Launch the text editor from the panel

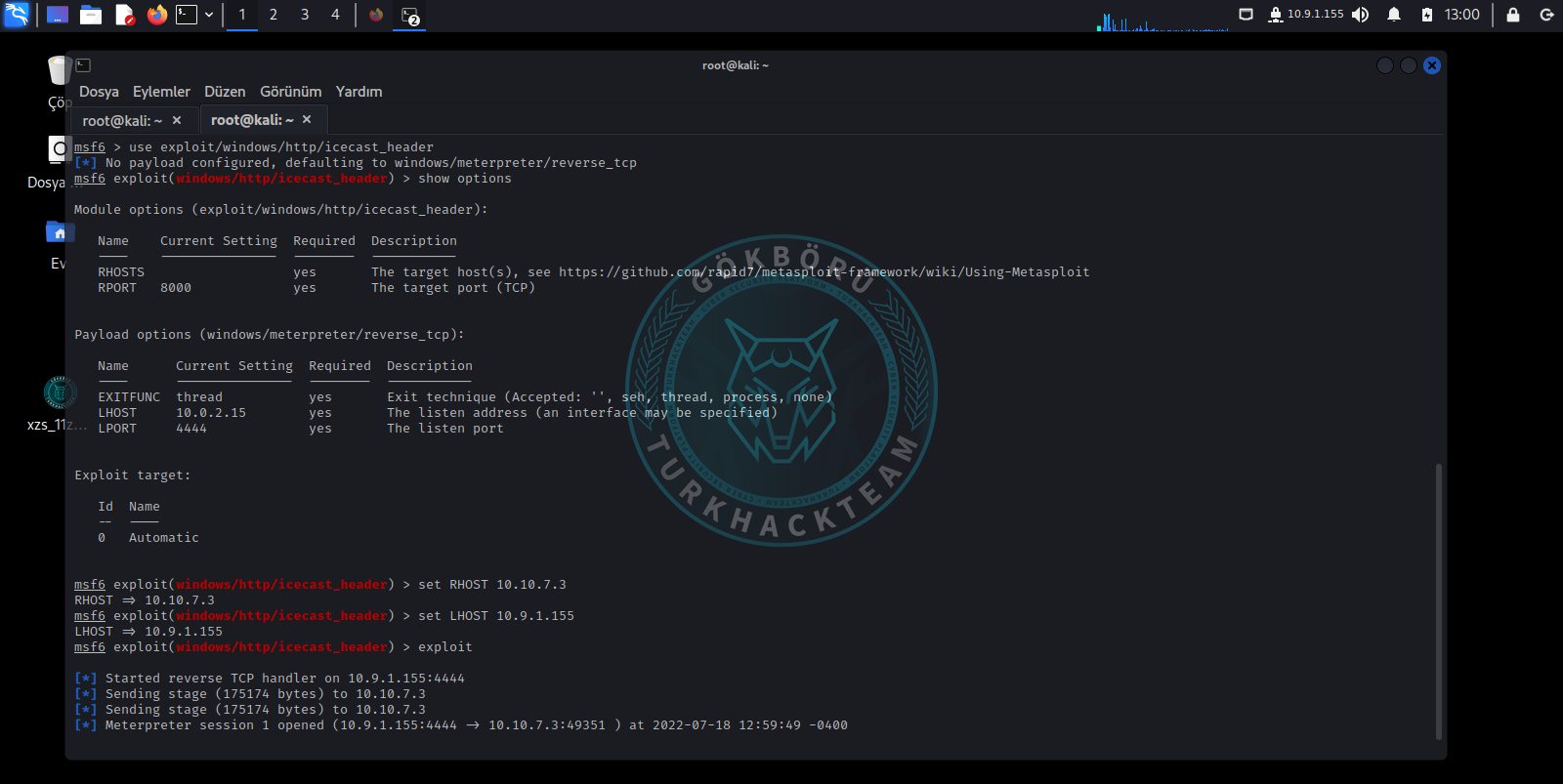click(x=124, y=15)
